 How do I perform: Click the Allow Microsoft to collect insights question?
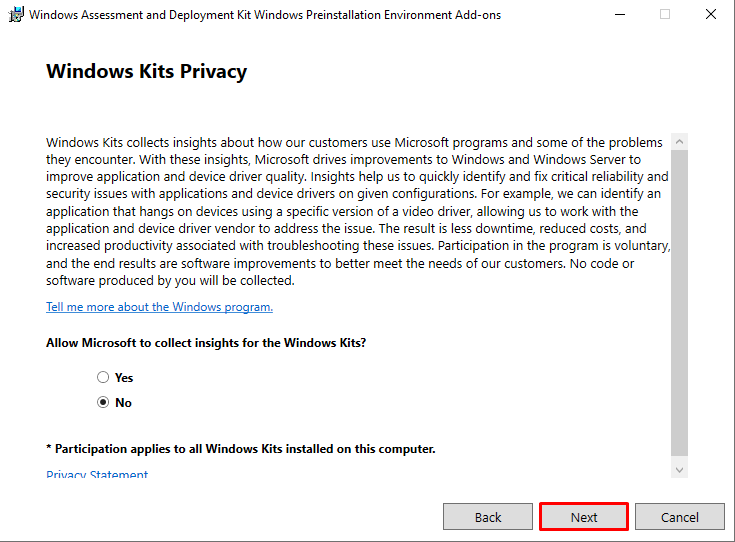(206, 343)
